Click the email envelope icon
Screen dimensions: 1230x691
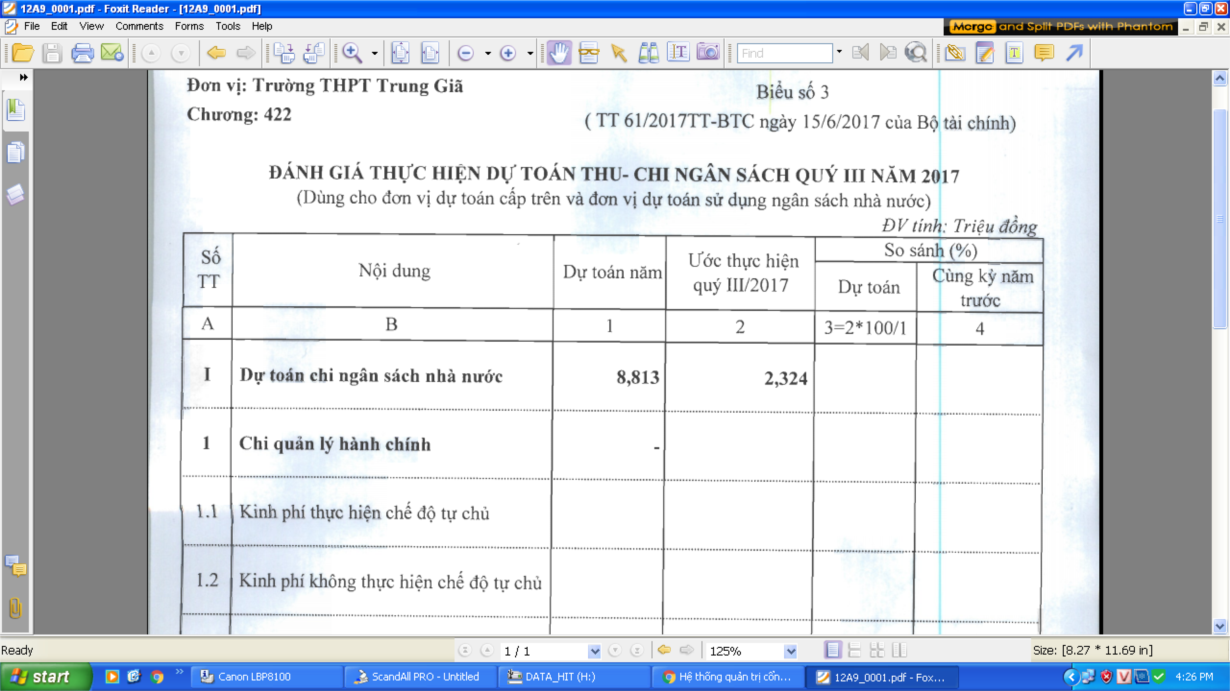coord(112,53)
